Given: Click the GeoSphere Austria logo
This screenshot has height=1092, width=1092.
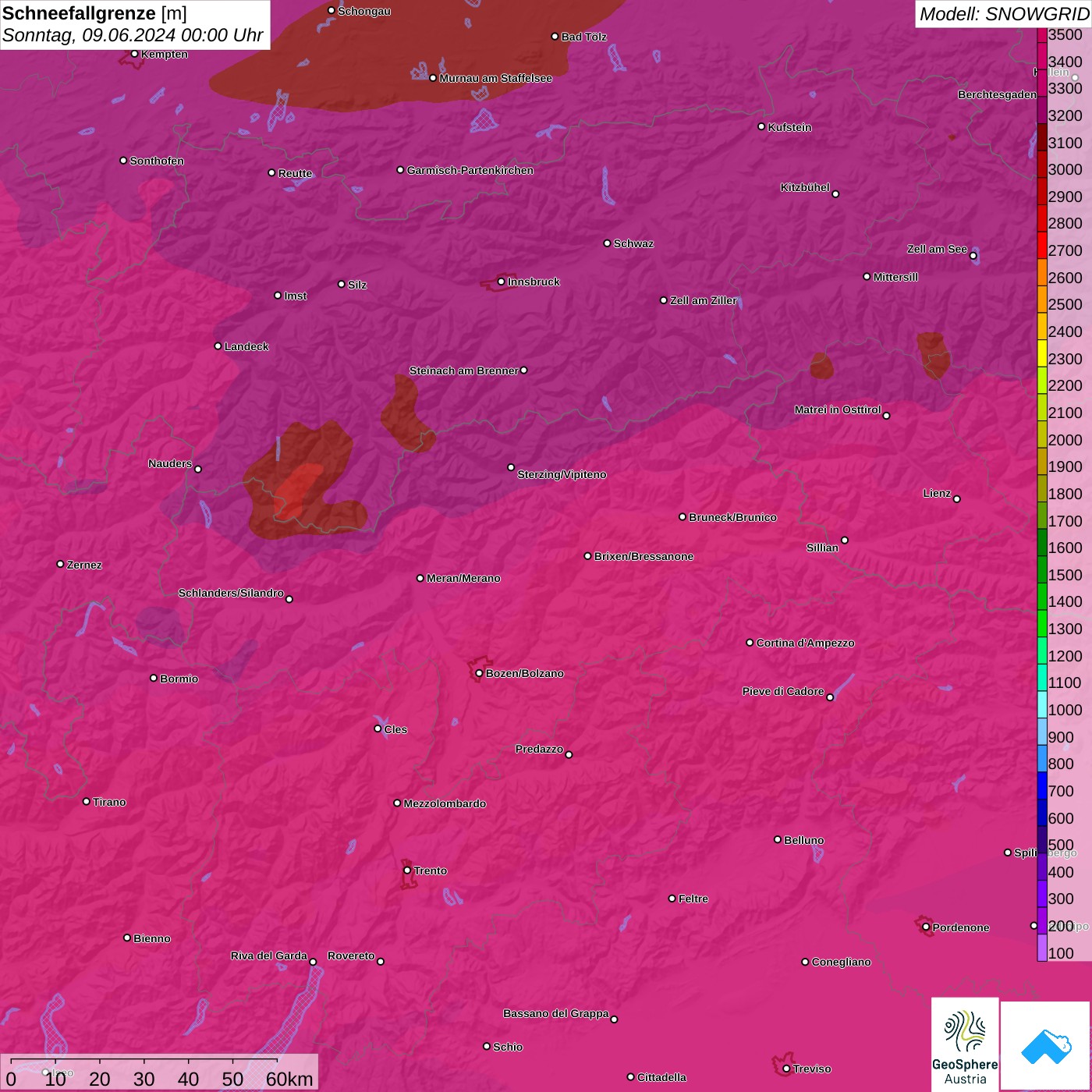Looking at the screenshot, I should [965, 1044].
